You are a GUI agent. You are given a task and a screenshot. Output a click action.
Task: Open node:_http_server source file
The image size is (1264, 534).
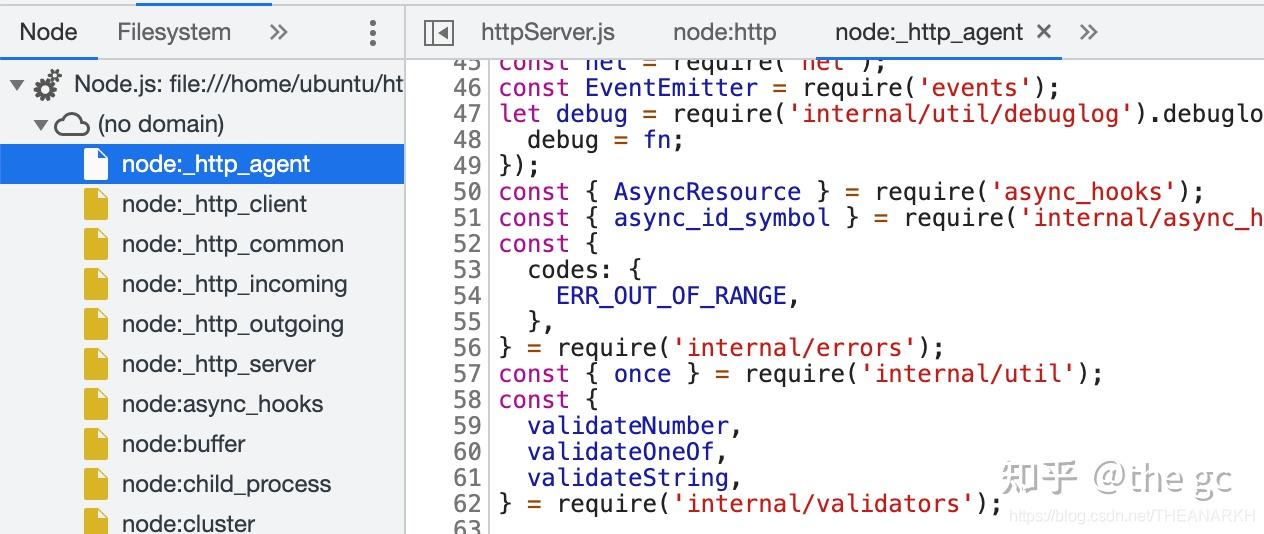[x=218, y=364]
